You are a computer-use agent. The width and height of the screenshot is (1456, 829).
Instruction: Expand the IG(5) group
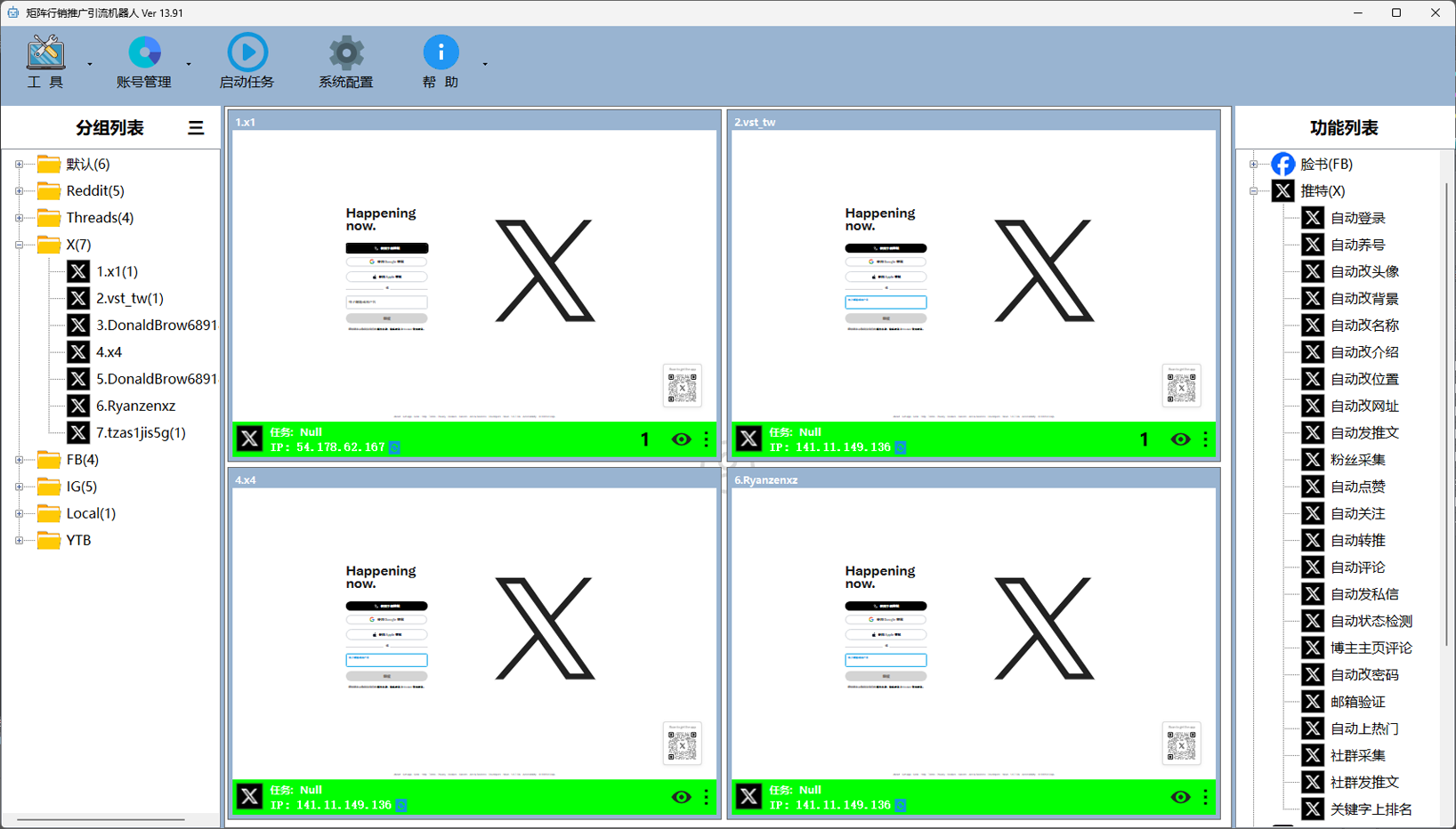coord(19,487)
